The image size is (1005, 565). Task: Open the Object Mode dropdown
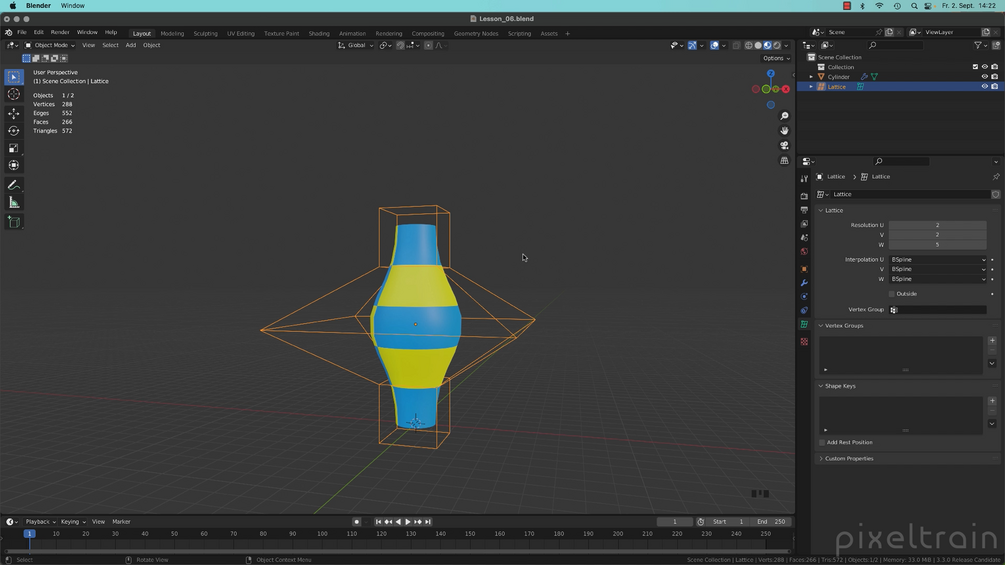(x=49, y=45)
